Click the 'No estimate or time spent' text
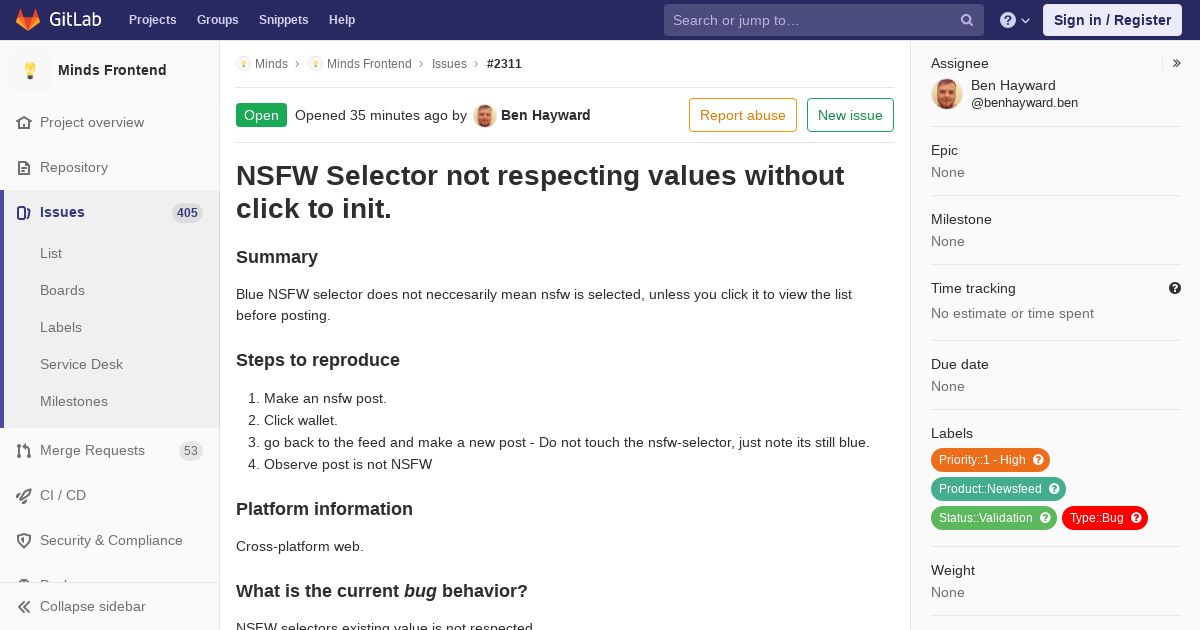This screenshot has height=630, width=1200. [x=1012, y=313]
